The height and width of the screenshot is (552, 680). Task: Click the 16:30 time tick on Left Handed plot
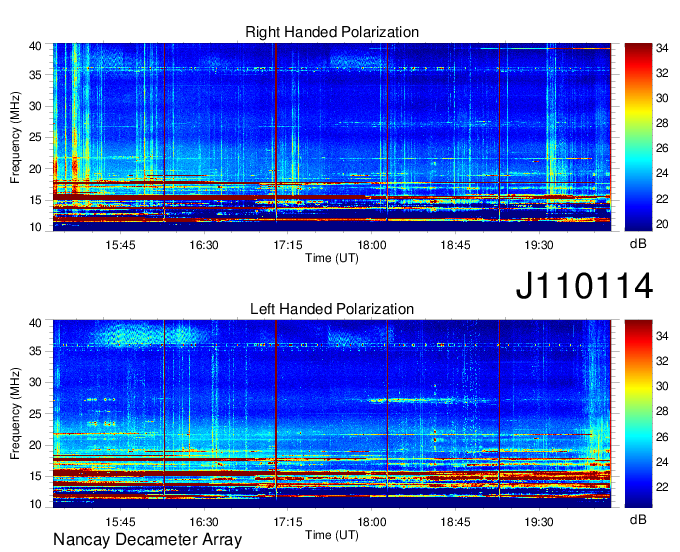(x=204, y=522)
